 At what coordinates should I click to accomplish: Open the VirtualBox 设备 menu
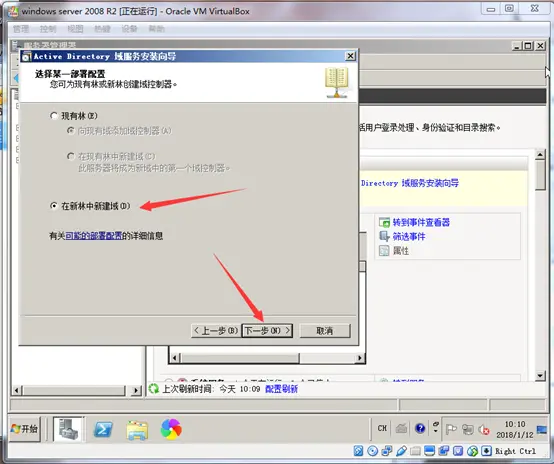click(129, 29)
